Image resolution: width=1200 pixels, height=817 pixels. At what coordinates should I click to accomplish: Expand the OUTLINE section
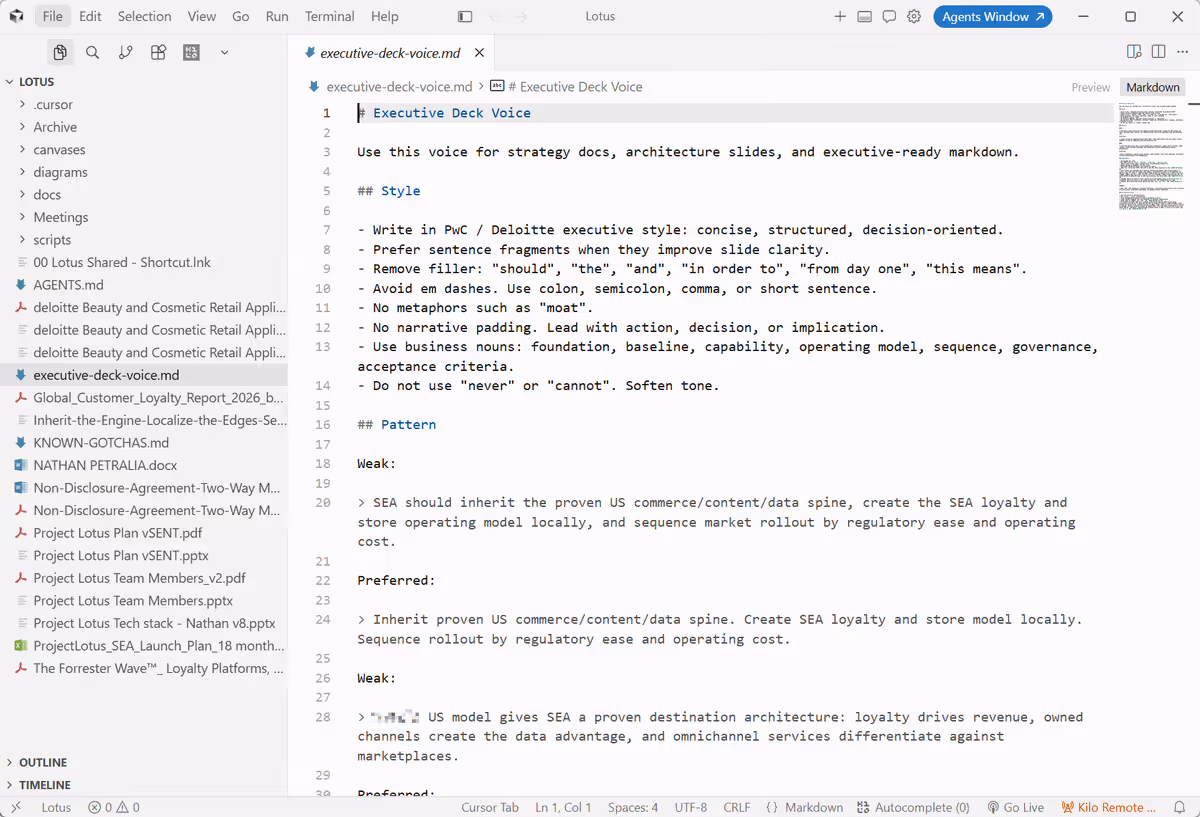click(144, 762)
